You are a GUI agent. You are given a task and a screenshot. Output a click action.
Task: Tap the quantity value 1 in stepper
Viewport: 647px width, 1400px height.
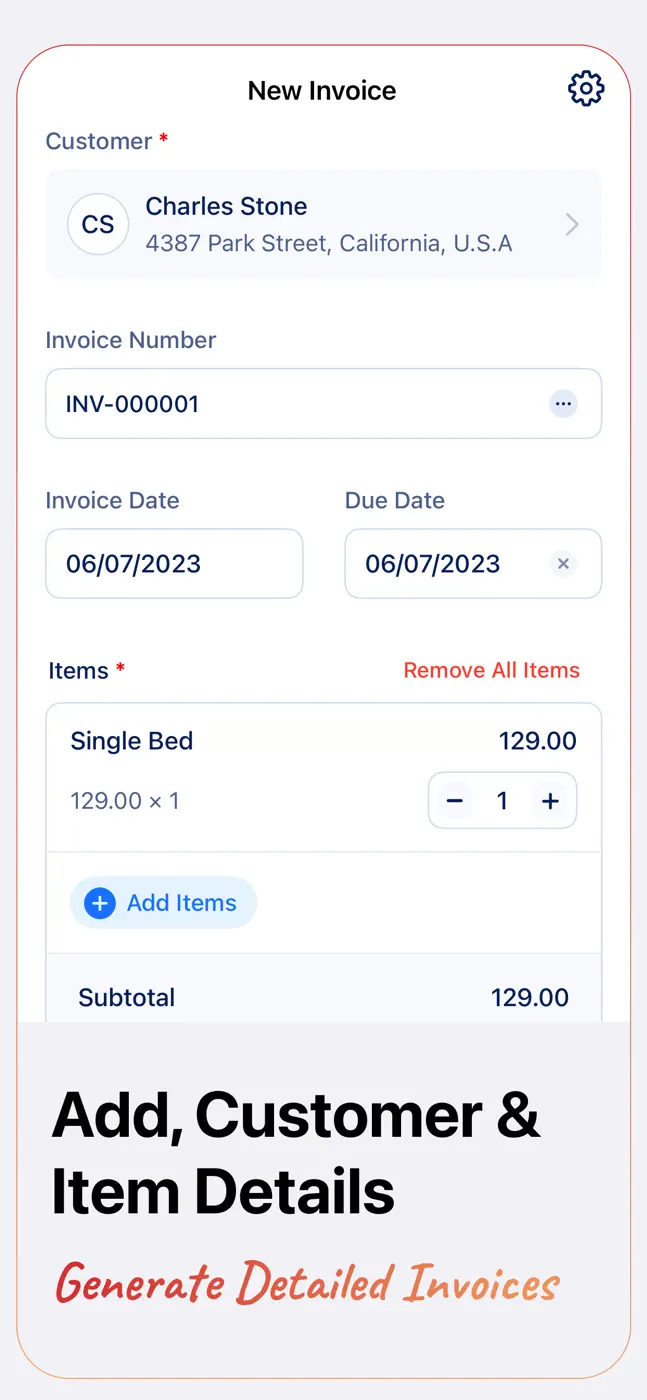[x=502, y=801]
